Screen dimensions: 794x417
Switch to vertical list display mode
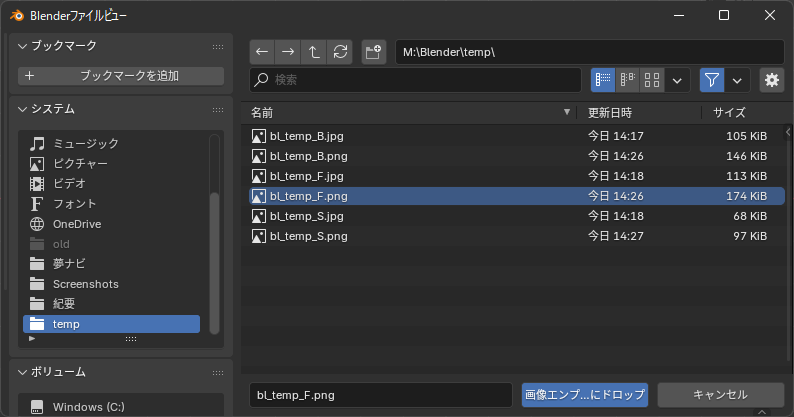tap(603, 80)
